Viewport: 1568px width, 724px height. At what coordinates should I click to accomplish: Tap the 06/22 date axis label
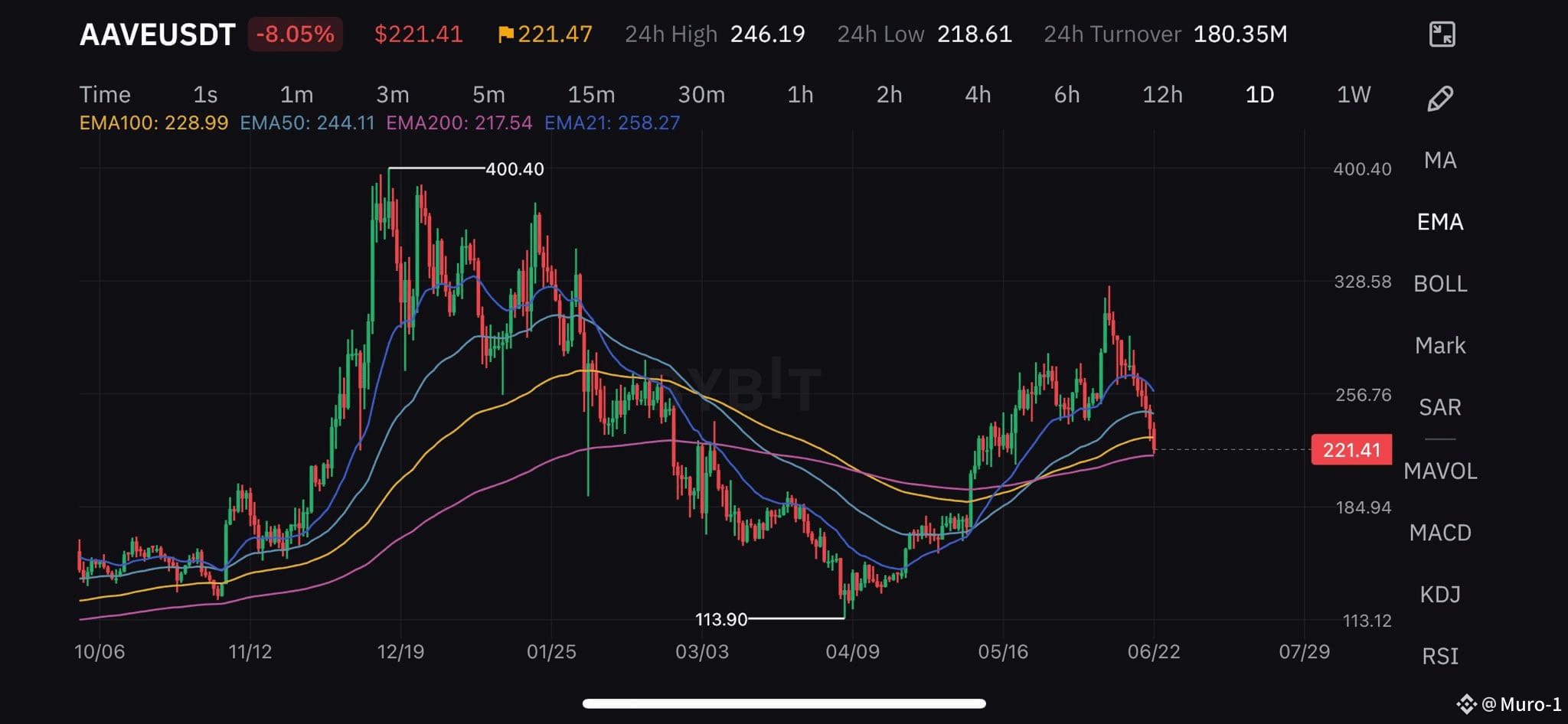[x=1154, y=652]
